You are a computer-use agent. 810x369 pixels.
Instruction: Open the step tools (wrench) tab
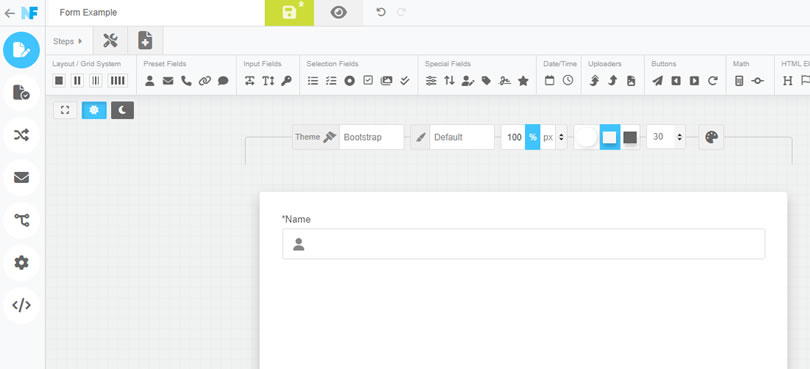(x=111, y=41)
